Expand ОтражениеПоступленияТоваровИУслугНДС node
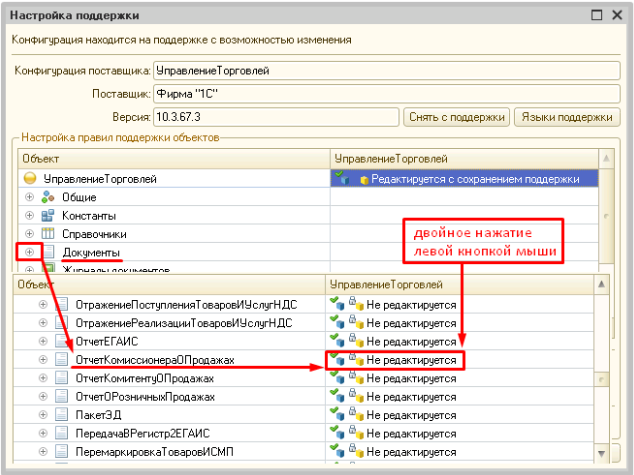Screen dimensions: 634x475 point(43,304)
